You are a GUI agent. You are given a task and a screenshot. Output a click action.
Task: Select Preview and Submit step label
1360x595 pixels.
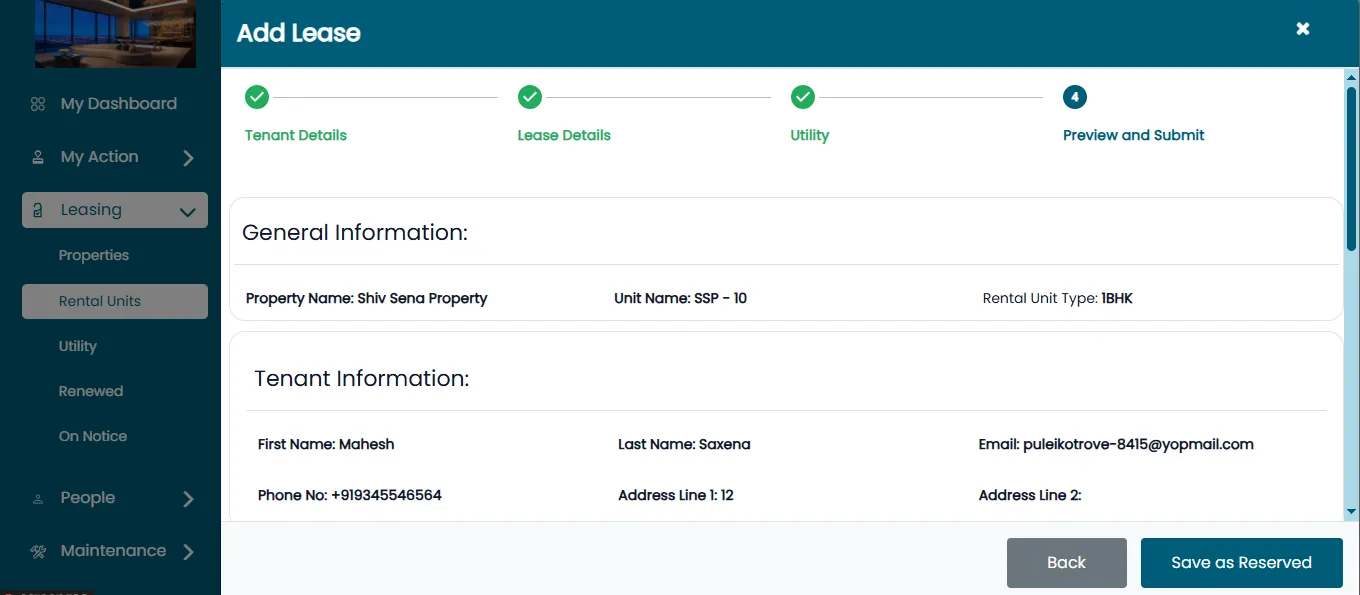click(1134, 135)
